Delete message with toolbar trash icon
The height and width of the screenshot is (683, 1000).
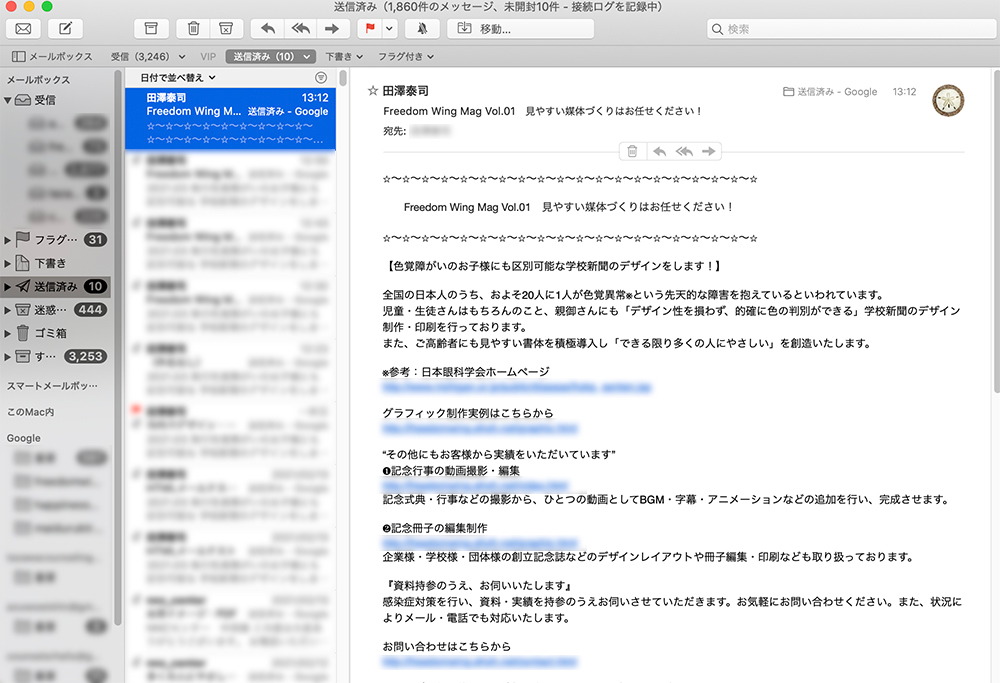[194, 29]
